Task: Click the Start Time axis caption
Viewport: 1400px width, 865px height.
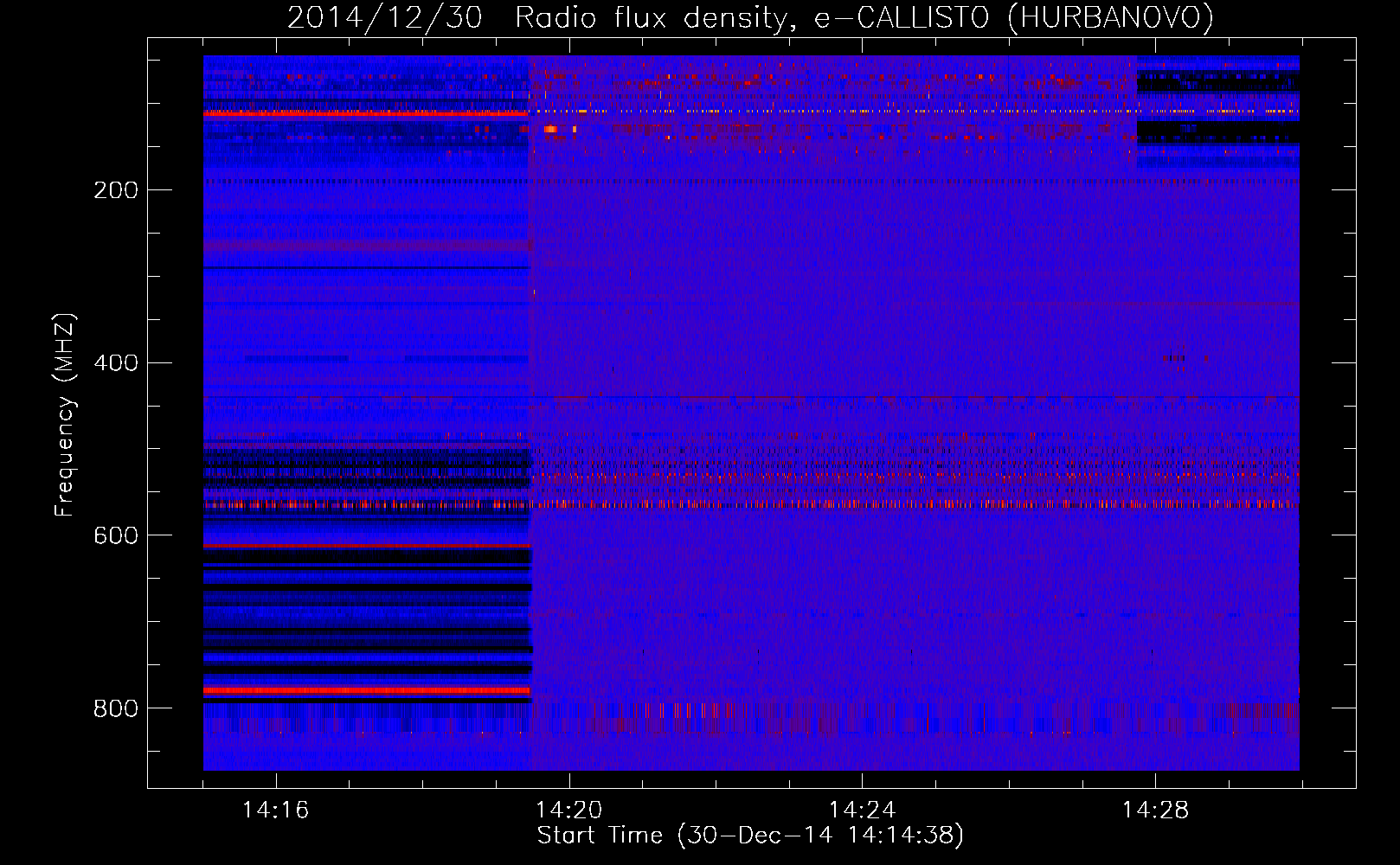Action: coord(750,836)
